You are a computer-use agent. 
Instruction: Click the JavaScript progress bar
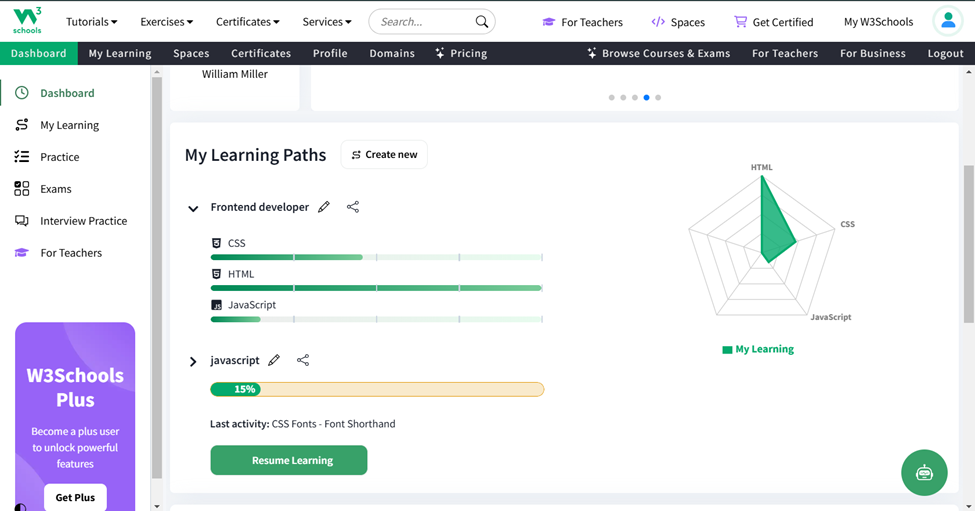[376, 319]
